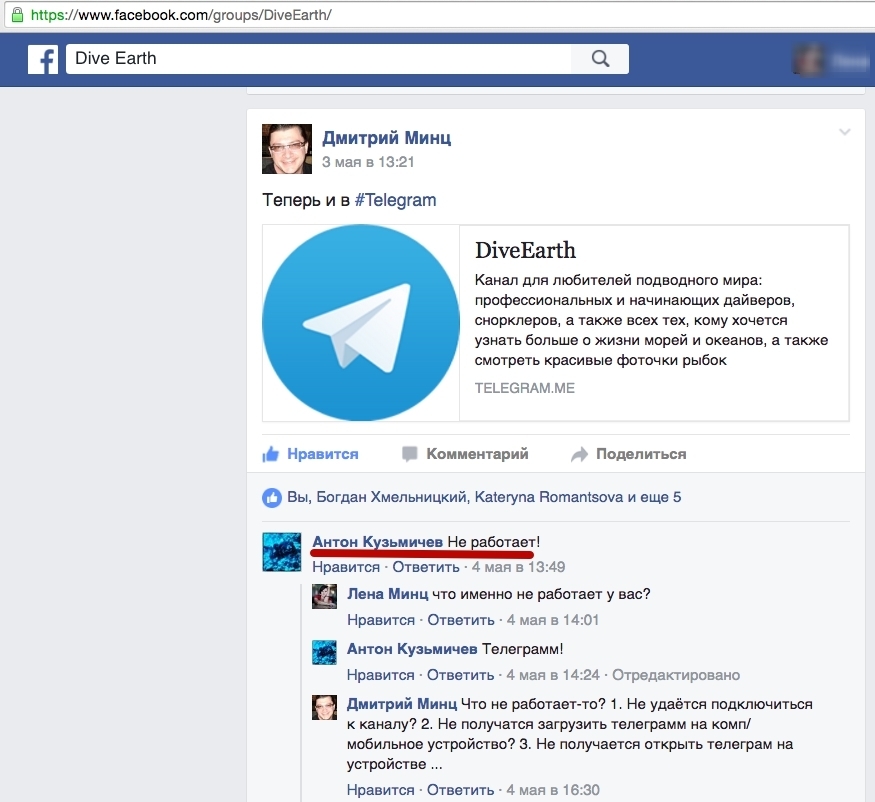Open the #Telegram hashtag link
The height and width of the screenshot is (802, 875).
click(395, 200)
